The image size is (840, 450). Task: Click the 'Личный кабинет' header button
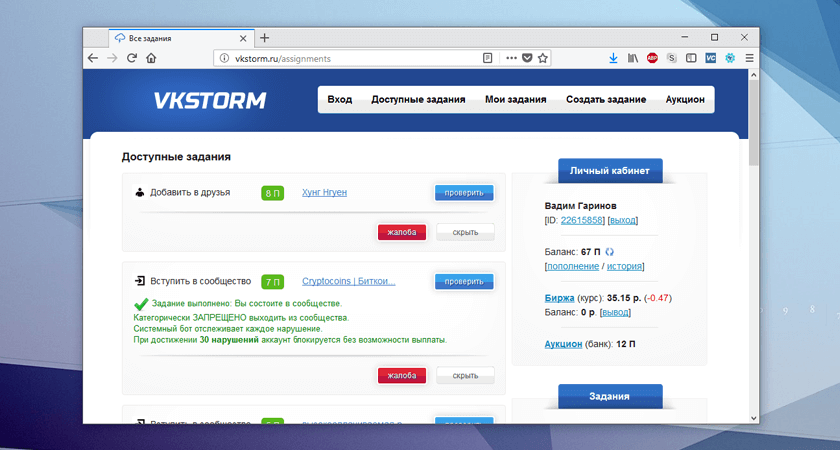[610, 171]
